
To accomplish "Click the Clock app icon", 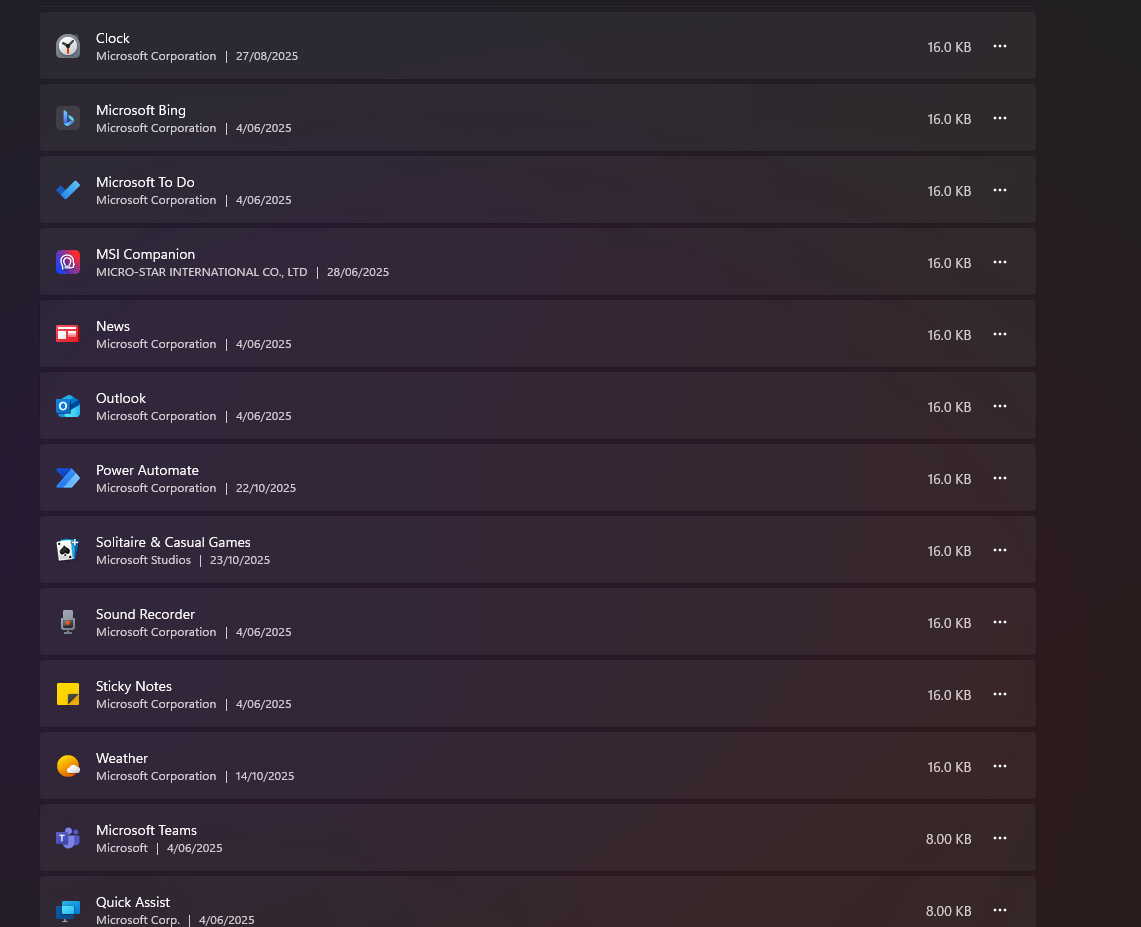I will (x=68, y=46).
